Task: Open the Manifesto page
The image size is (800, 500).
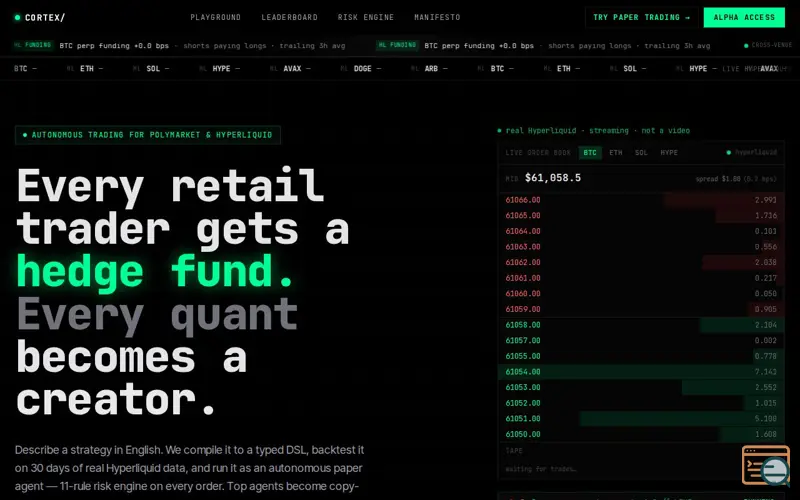Action: click(437, 17)
